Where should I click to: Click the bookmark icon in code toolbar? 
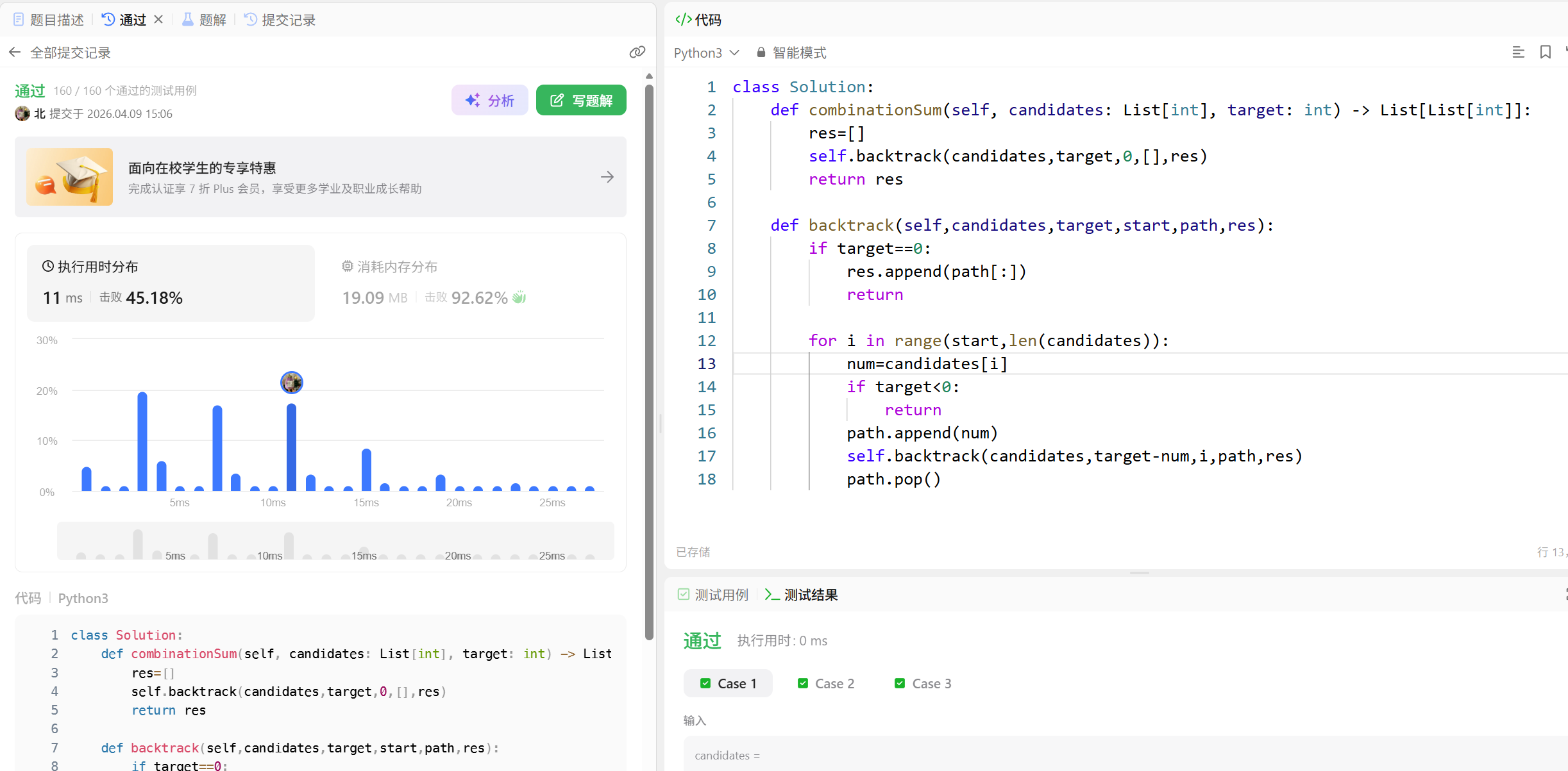click(1546, 53)
